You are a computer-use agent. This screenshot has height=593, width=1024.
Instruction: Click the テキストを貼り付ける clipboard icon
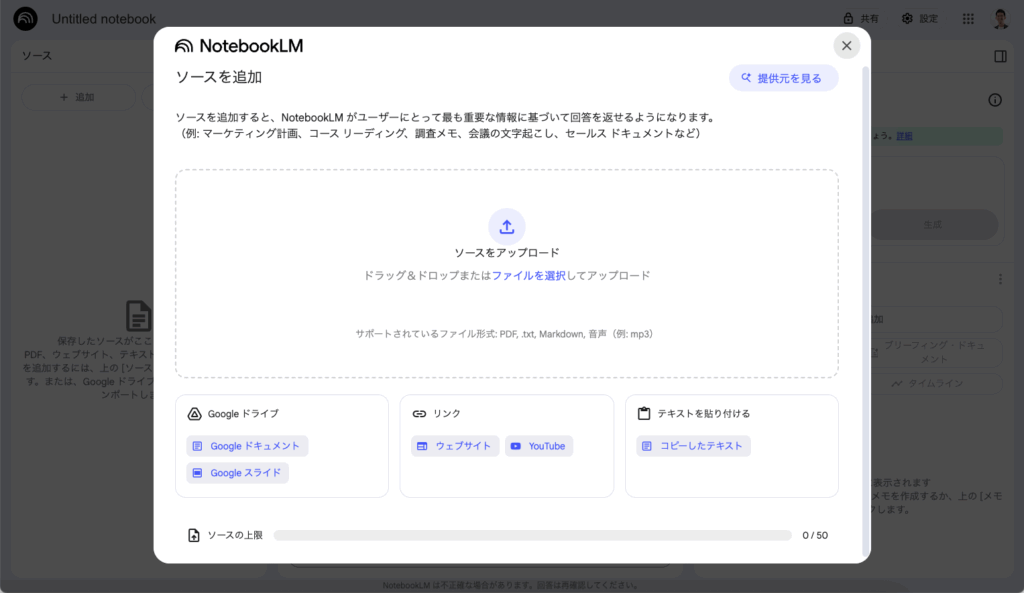644,413
